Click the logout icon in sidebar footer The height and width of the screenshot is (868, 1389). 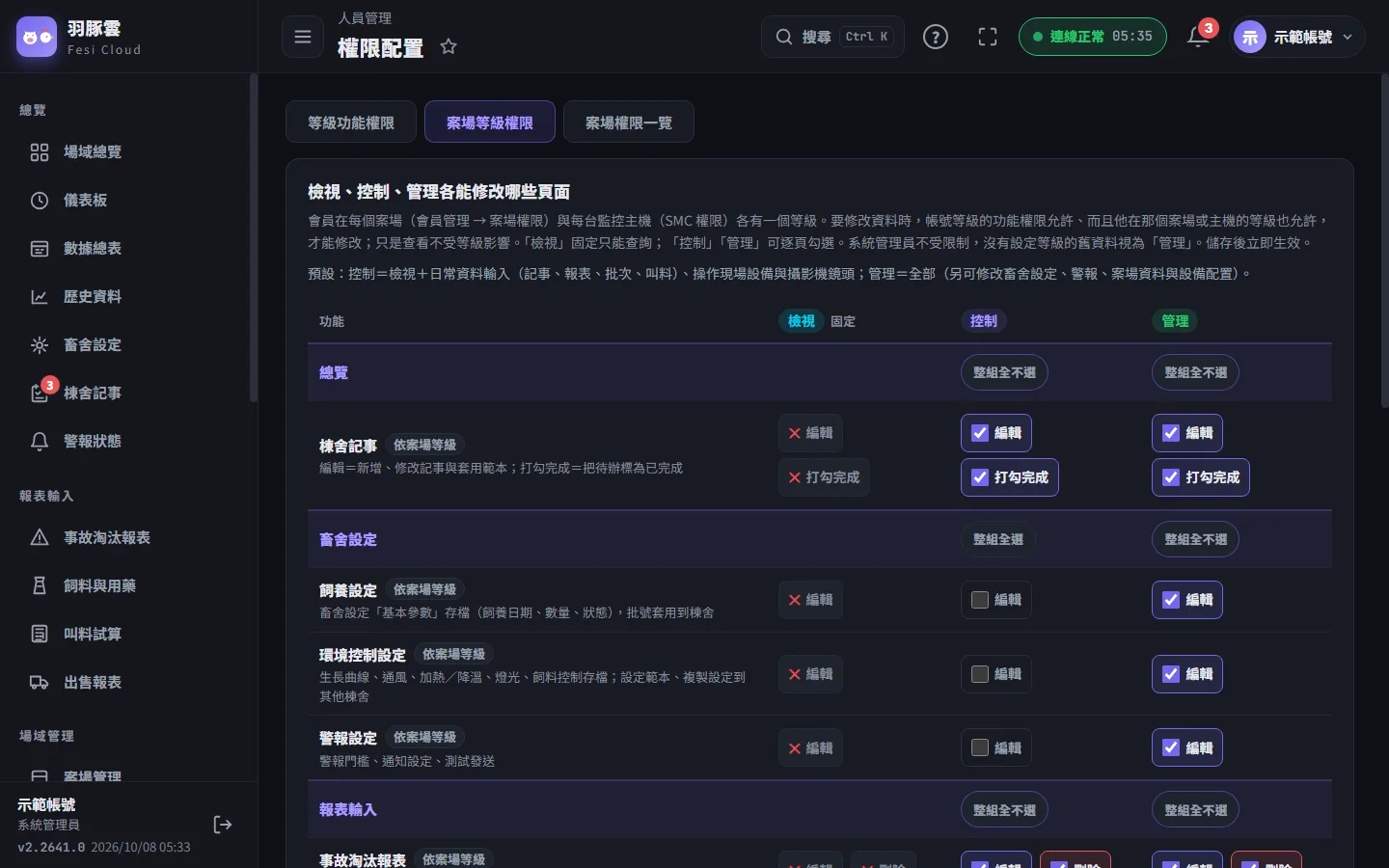click(x=223, y=825)
